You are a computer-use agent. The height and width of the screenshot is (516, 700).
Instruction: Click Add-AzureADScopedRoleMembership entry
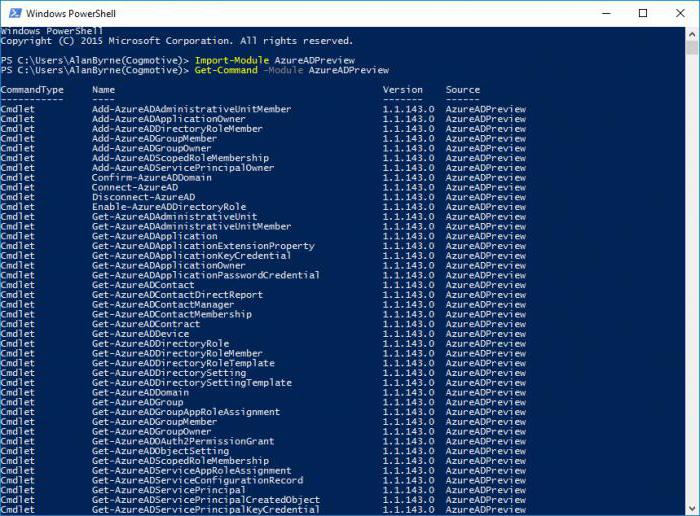point(180,158)
